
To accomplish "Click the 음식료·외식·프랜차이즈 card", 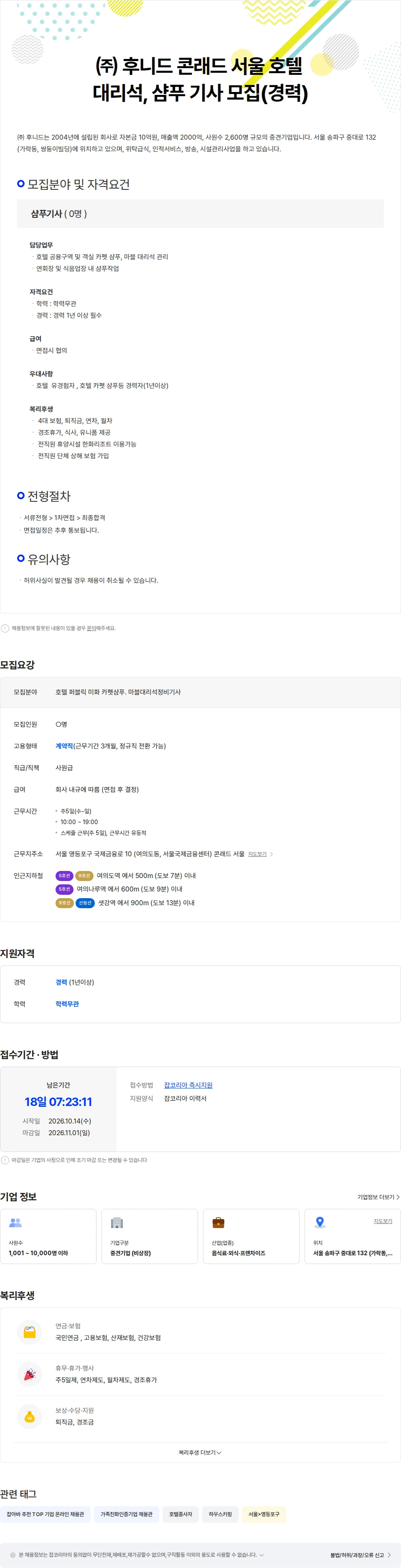I will (x=251, y=1236).
